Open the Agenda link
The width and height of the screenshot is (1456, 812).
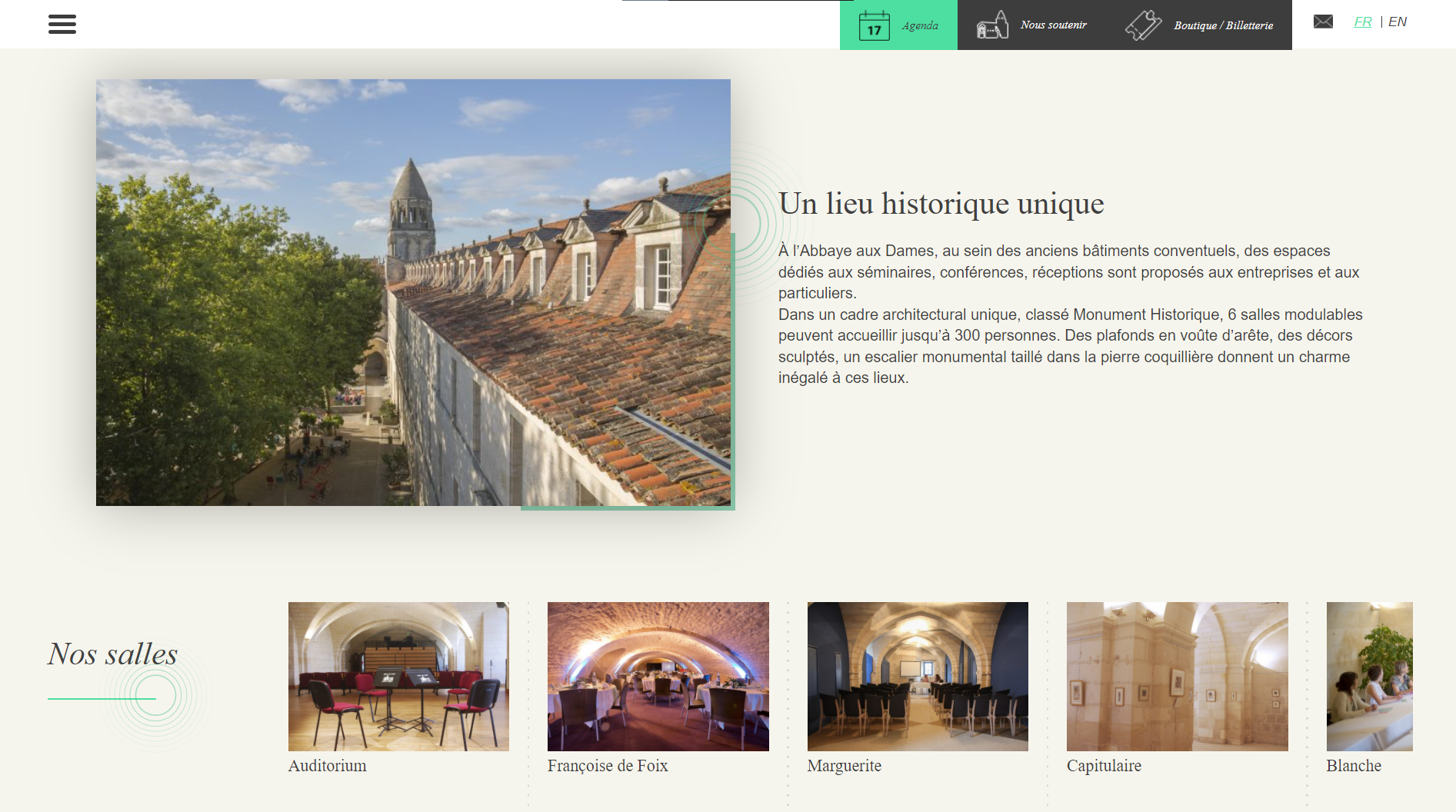coord(920,25)
